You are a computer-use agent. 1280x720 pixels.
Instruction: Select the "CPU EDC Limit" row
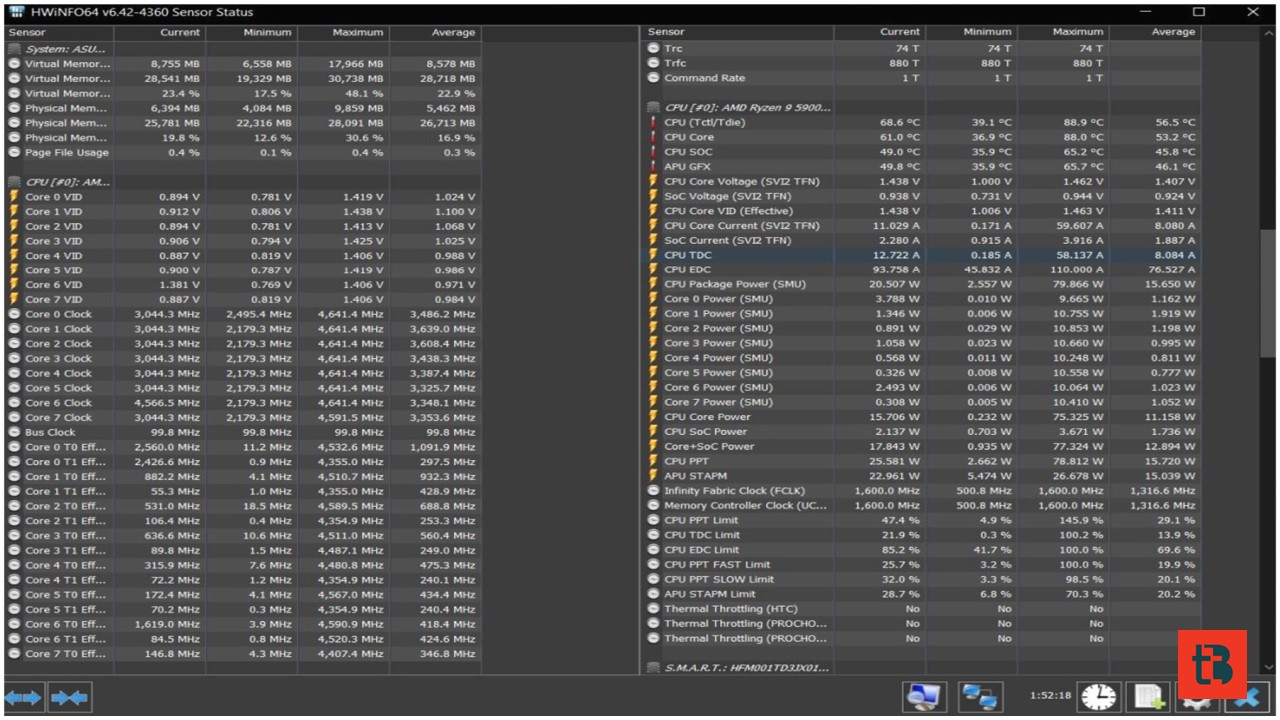coord(923,550)
